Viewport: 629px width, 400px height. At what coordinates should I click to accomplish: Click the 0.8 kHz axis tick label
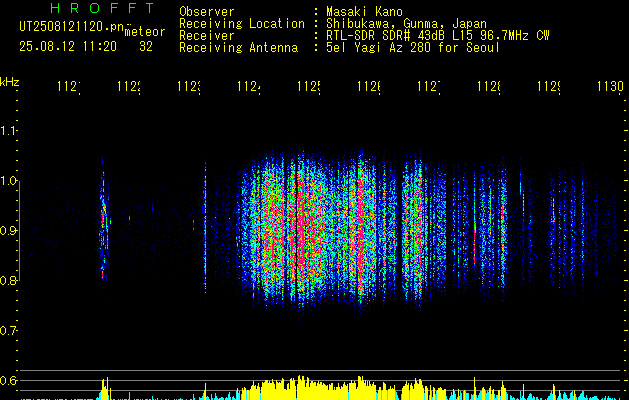coord(8,280)
